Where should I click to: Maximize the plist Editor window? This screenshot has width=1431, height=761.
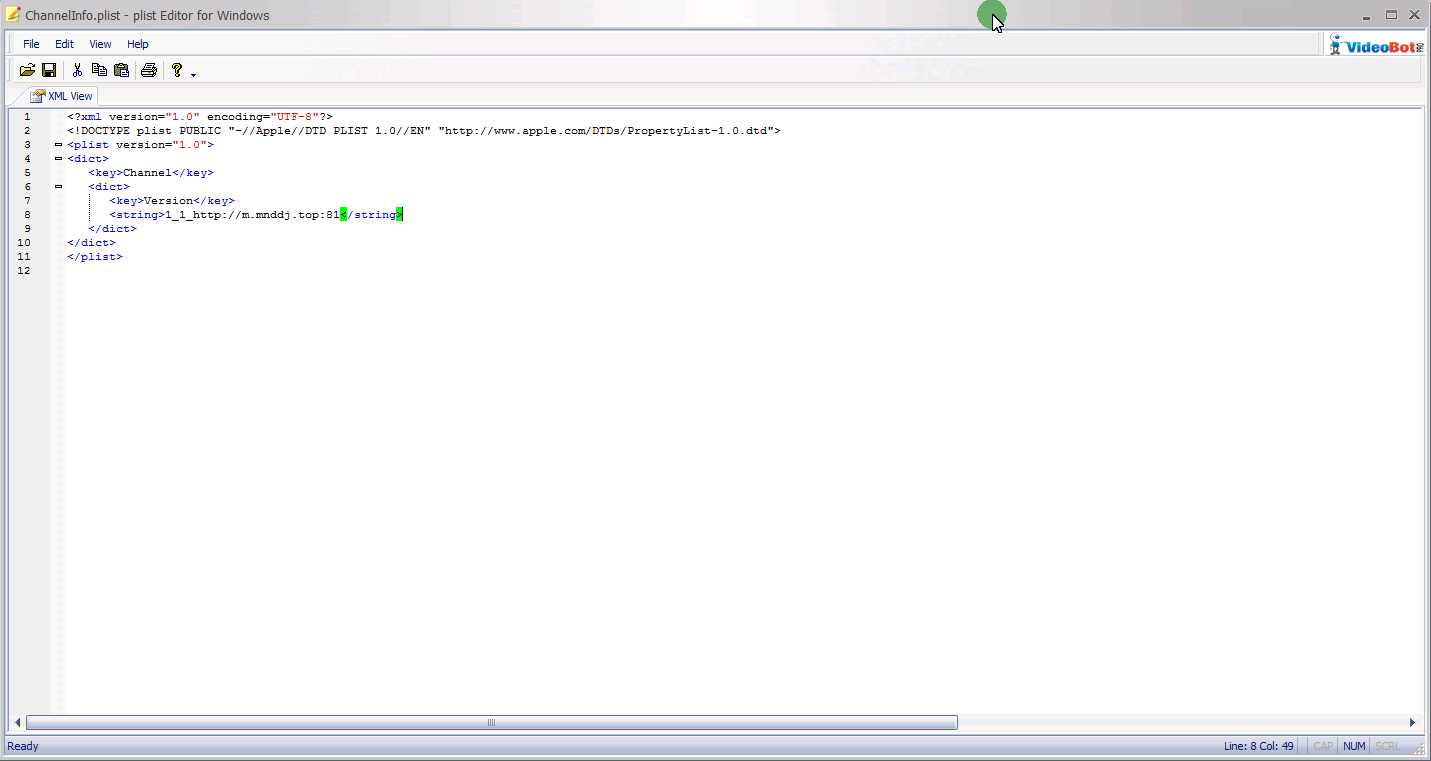[x=1391, y=15]
